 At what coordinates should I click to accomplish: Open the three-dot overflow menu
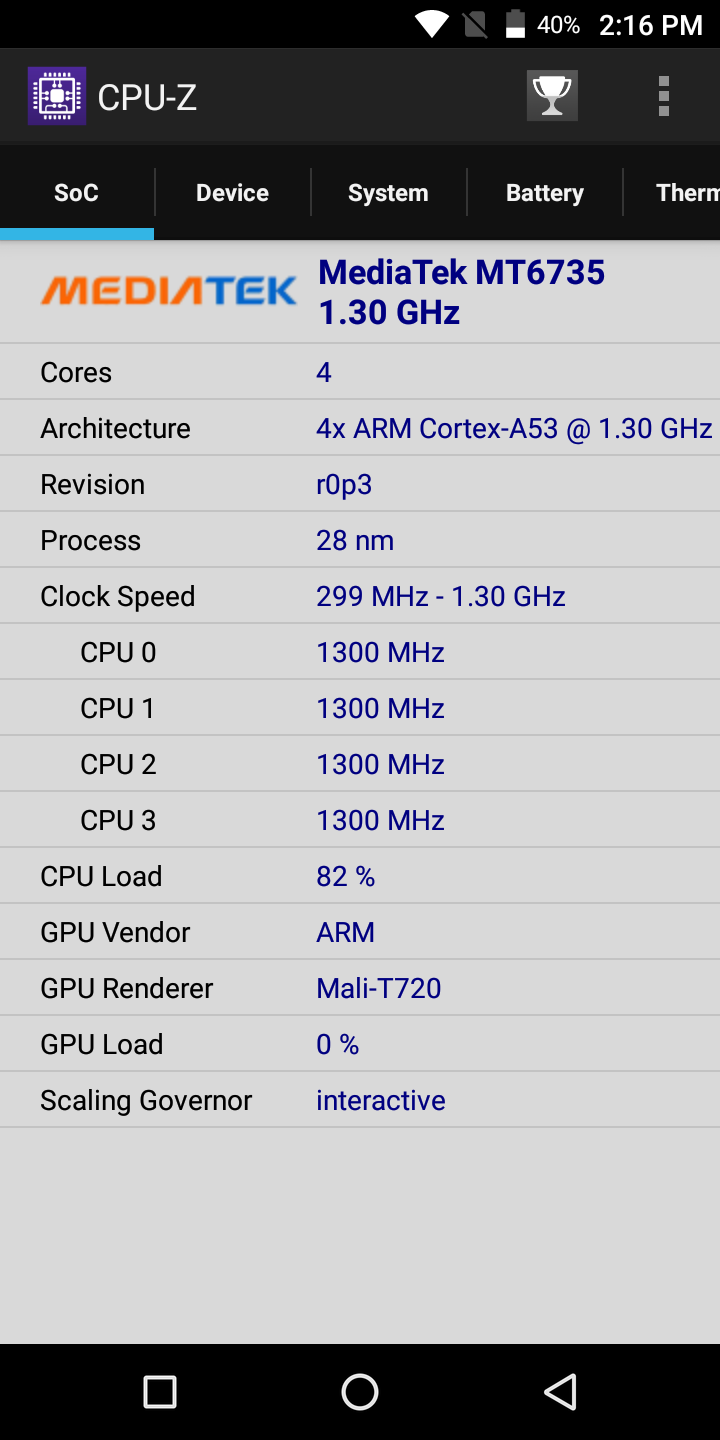(x=663, y=96)
